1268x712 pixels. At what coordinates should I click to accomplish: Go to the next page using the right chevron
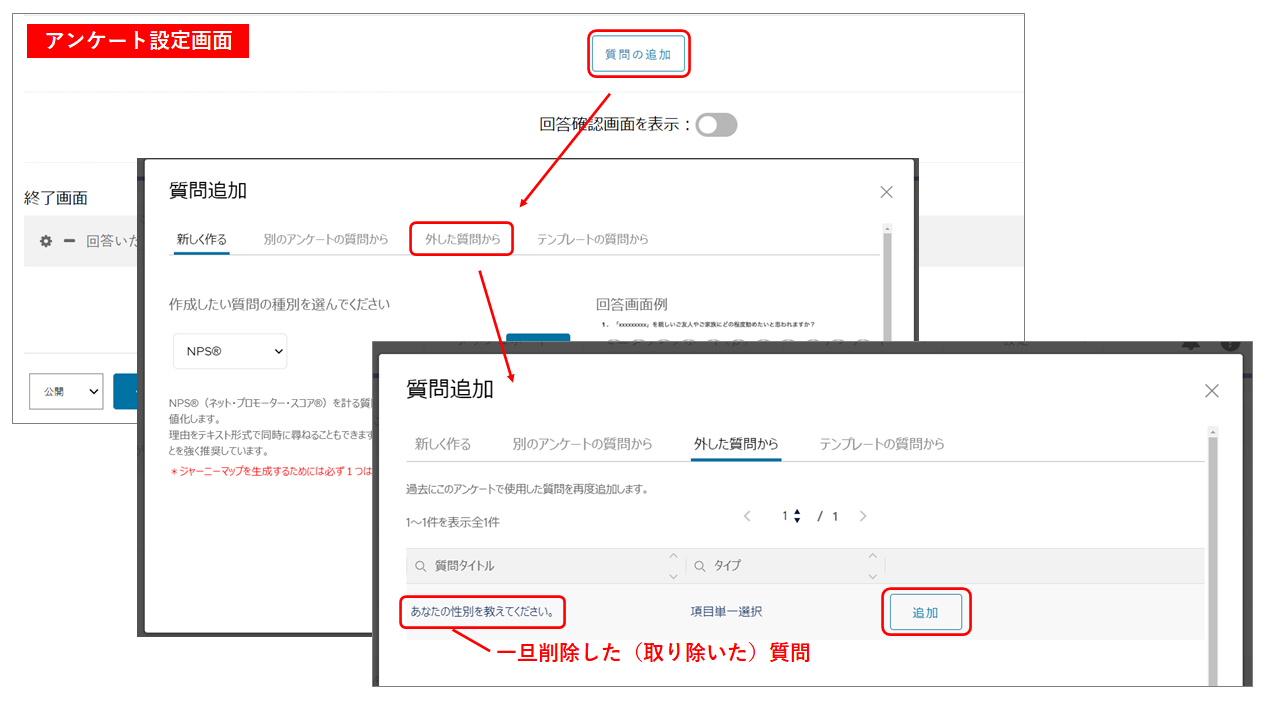click(863, 516)
